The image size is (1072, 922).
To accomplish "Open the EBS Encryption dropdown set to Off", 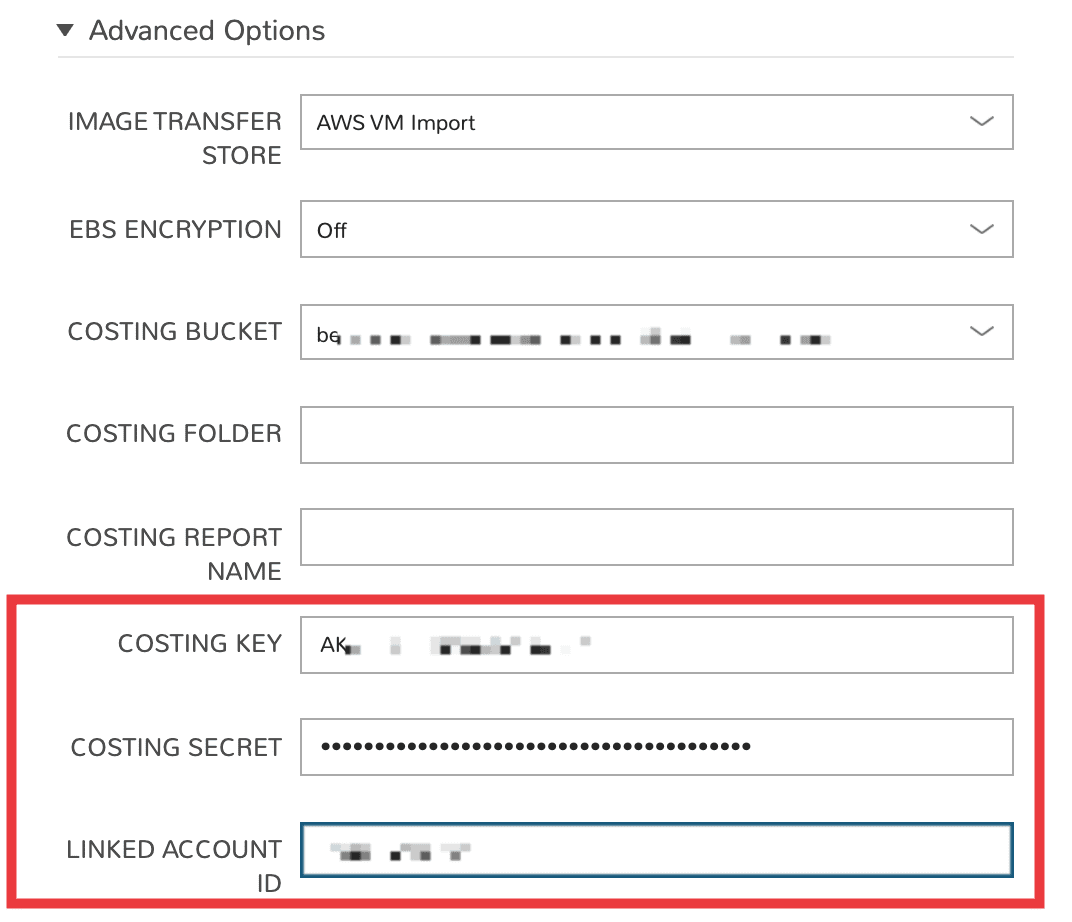I will coord(640,230).
